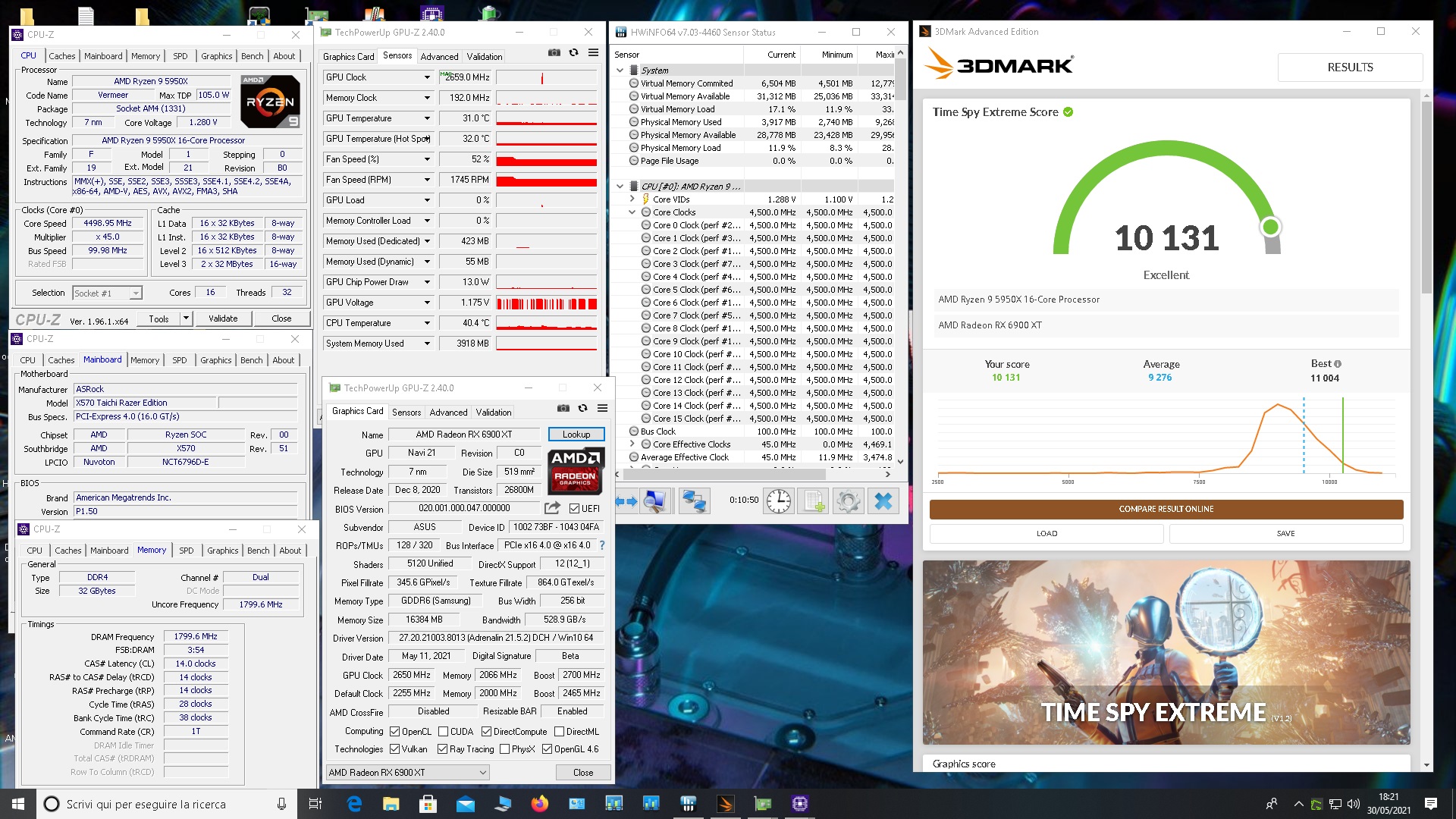Image resolution: width=1456 pixels, height=819 pixels.
Task: Toggle the CUDA checkbox
Action: 443,732
